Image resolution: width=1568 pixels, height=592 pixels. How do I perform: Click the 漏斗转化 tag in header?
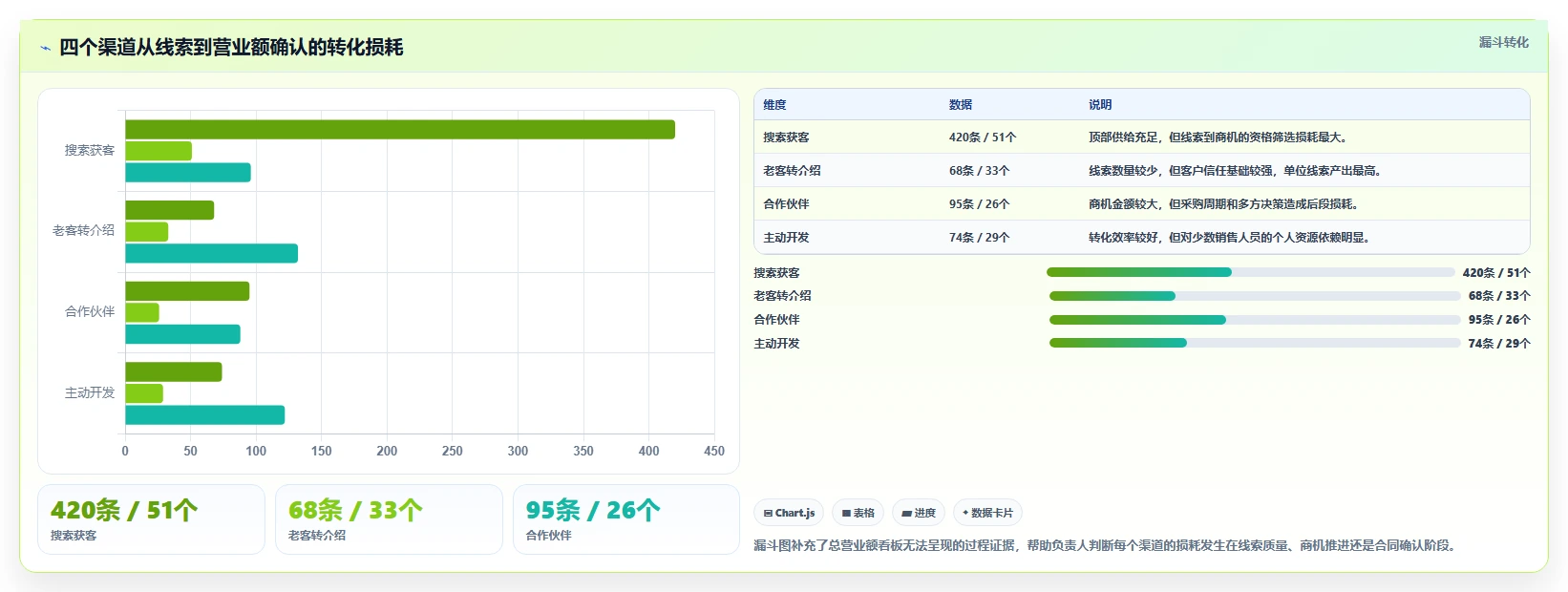(1503, 42)
